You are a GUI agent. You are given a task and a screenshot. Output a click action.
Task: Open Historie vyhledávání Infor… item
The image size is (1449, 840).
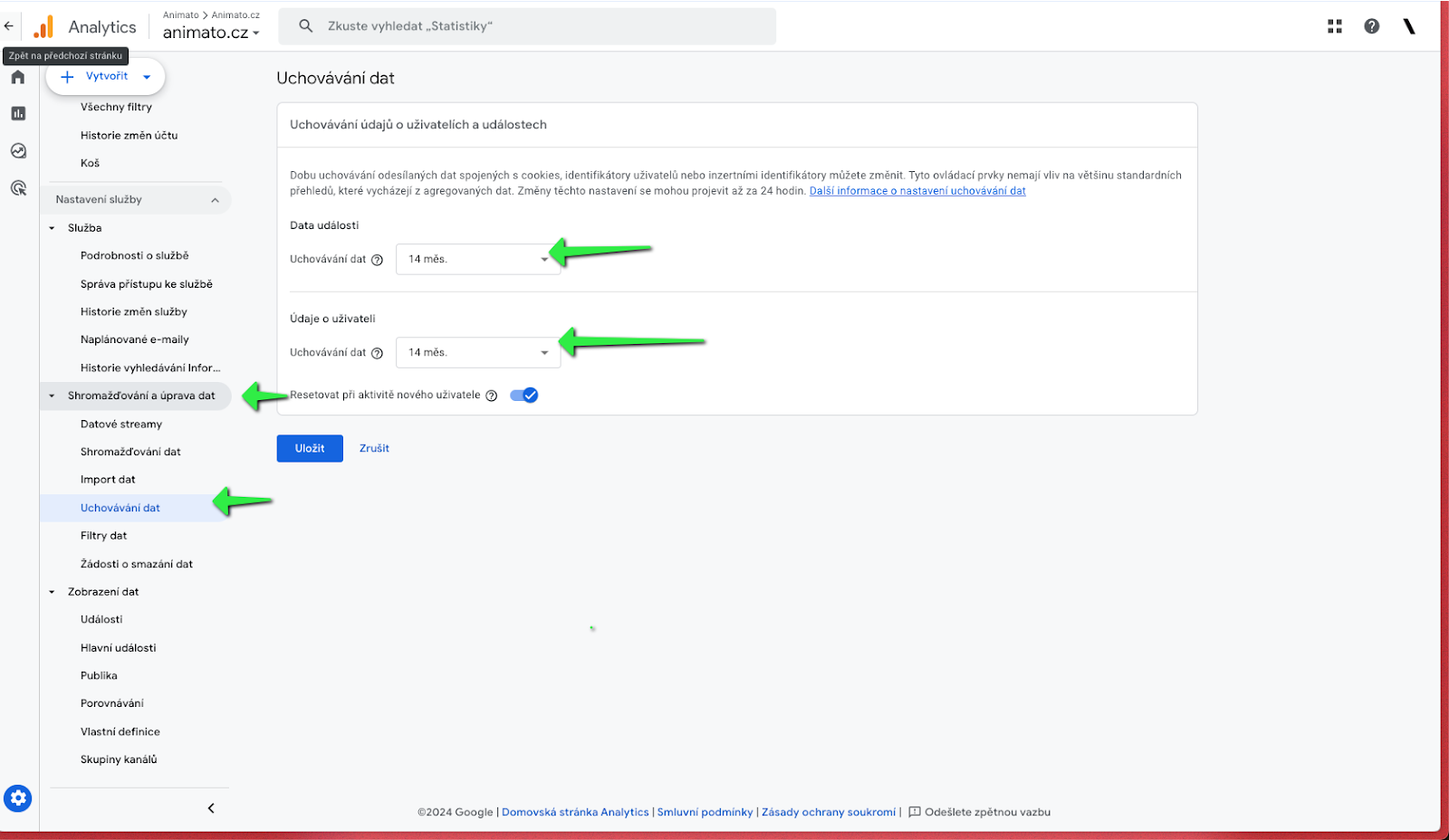150,367
